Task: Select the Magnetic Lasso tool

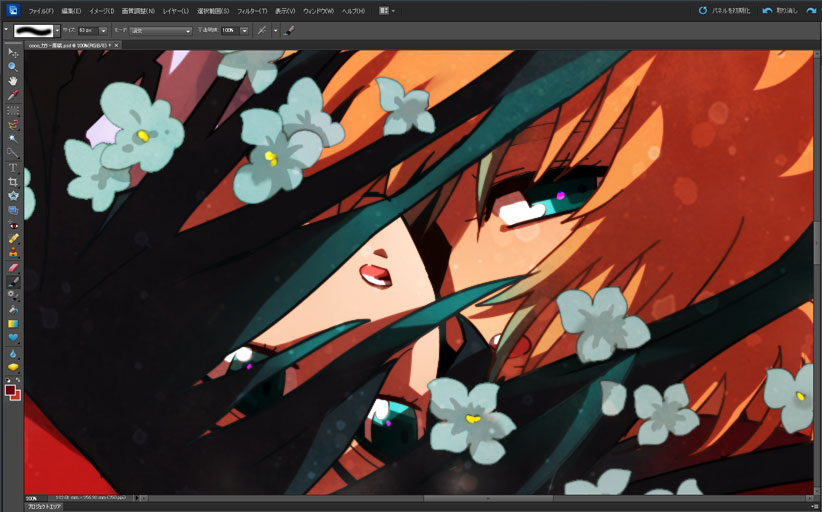Action: coord(13,125)
